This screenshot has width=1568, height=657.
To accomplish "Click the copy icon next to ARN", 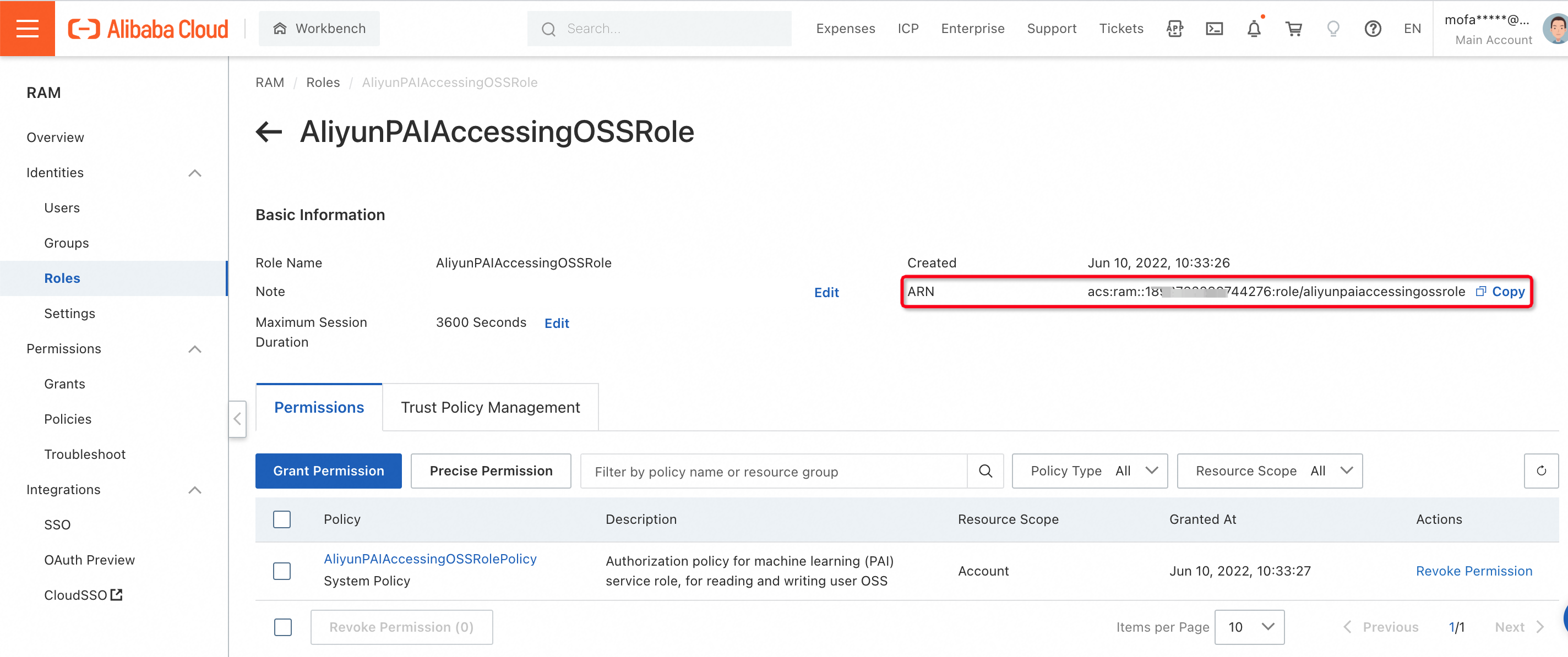I will click(x=1480, y=292).
